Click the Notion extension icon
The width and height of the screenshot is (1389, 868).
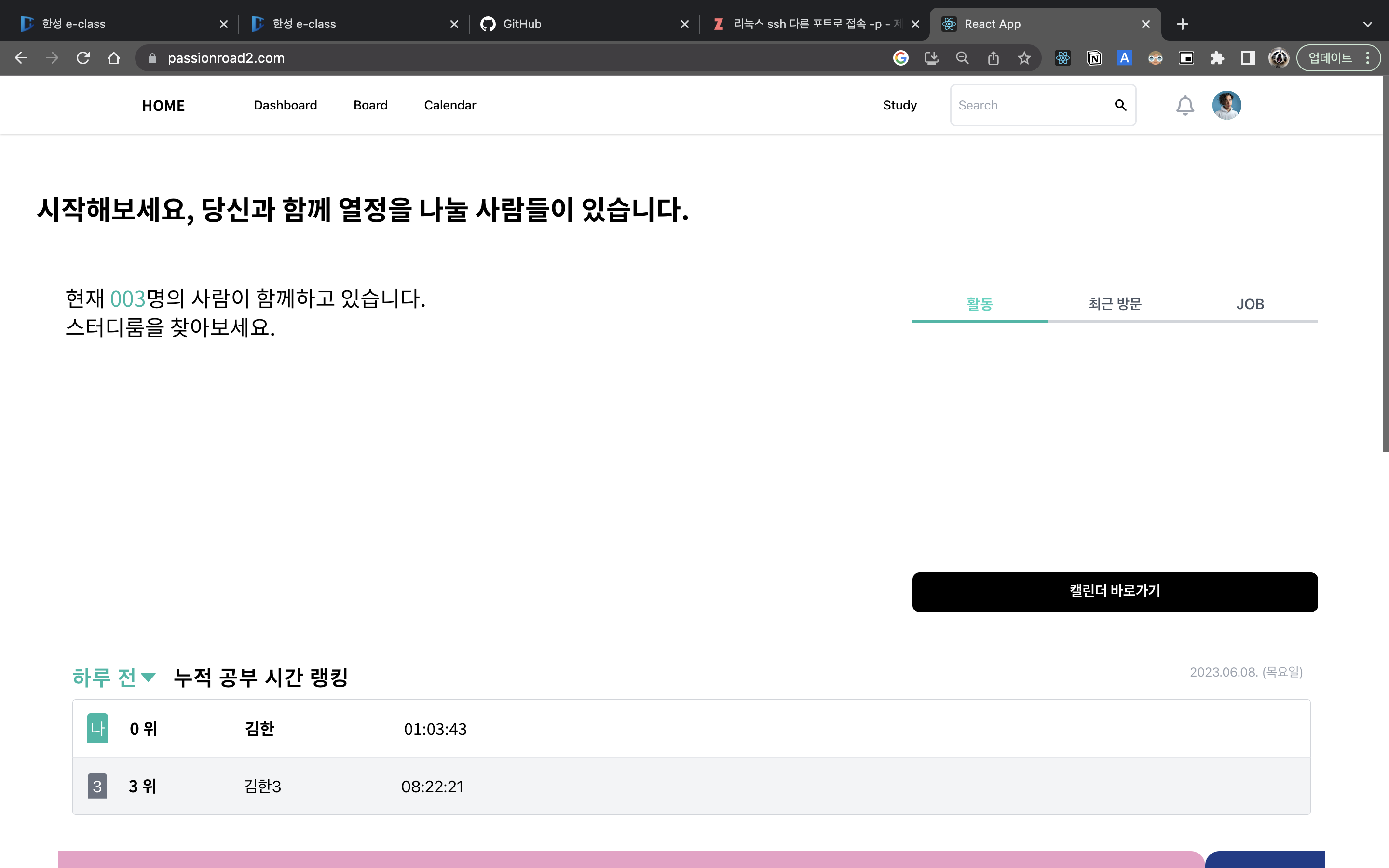[1093, 57]
